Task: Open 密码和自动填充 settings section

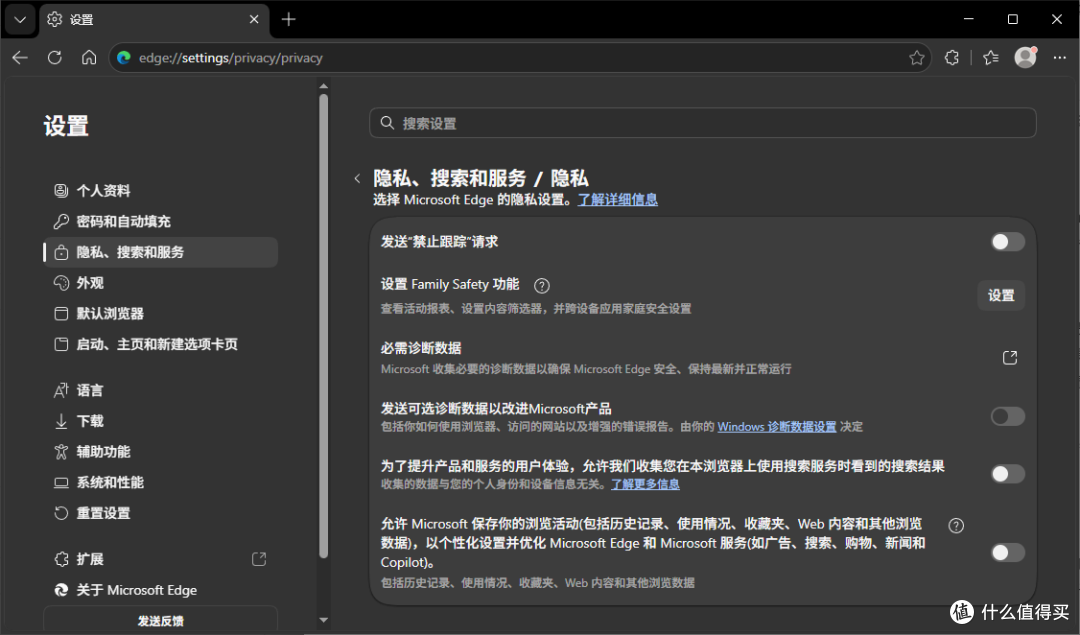Action: (x=160, y=222)
